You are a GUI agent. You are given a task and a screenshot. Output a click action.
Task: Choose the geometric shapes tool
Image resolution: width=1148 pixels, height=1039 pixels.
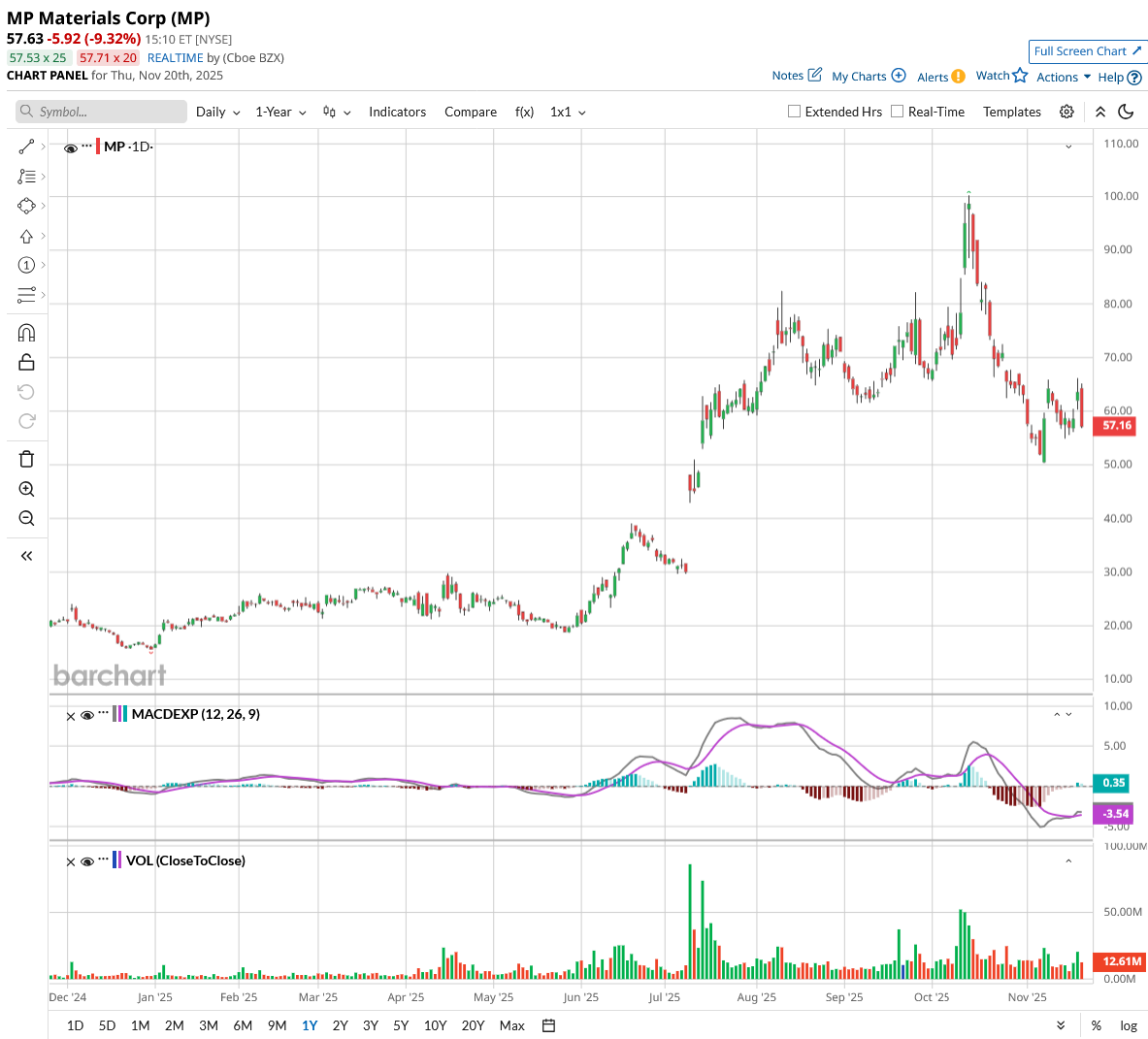[x=26, y=207]
